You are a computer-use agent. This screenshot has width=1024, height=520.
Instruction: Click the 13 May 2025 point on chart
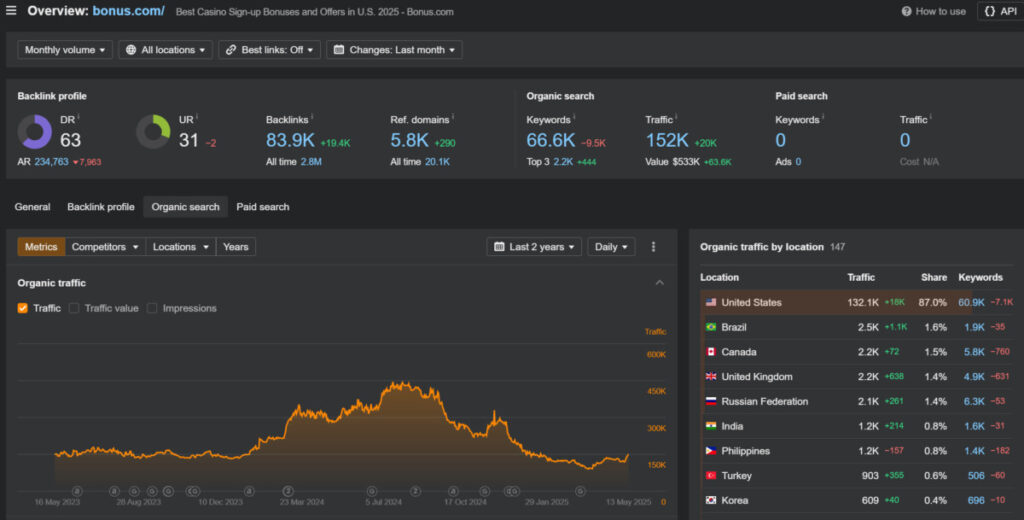point(629,455)
